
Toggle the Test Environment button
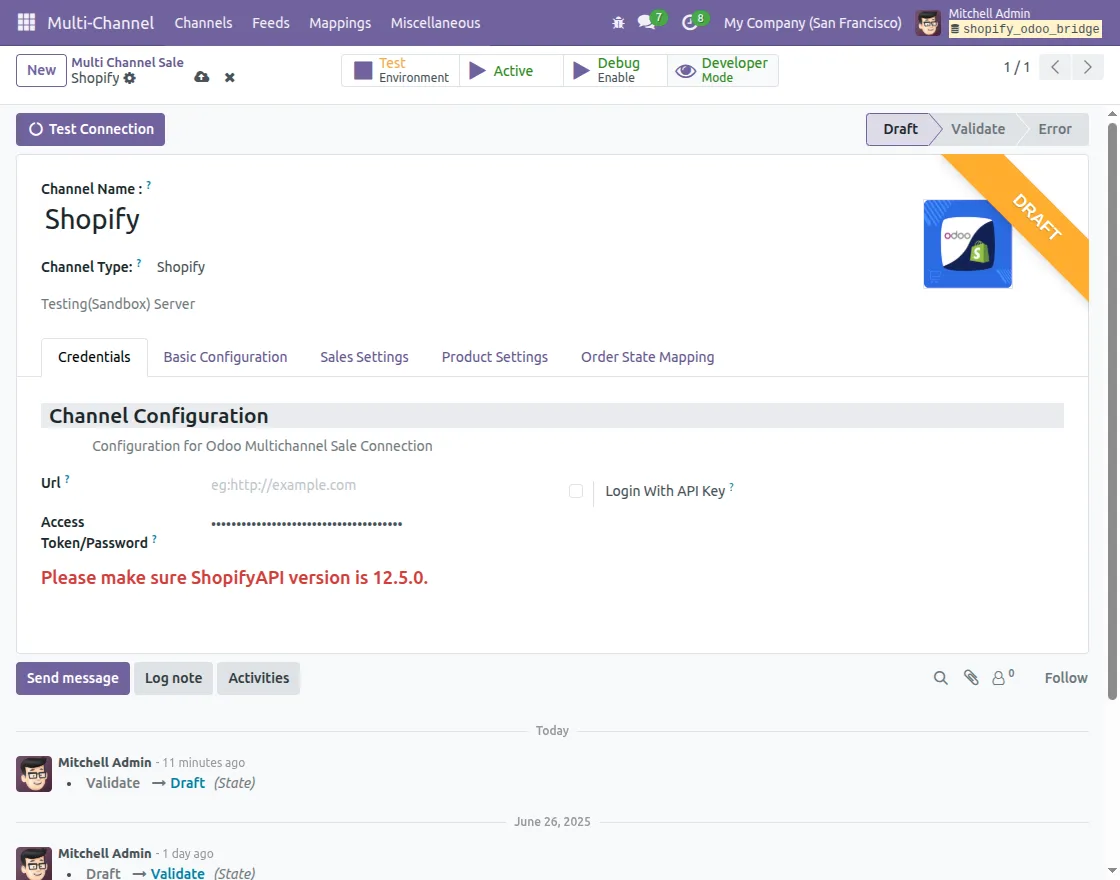(x=401, y=70)
